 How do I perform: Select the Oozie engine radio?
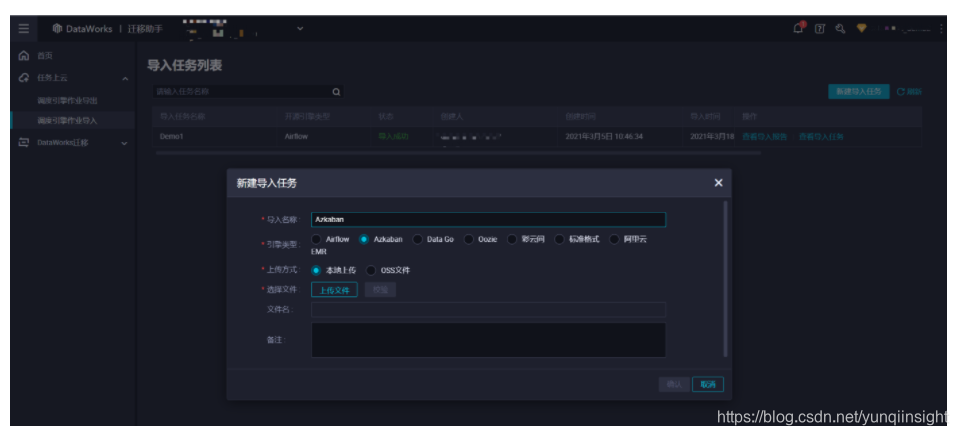point(468,239)
